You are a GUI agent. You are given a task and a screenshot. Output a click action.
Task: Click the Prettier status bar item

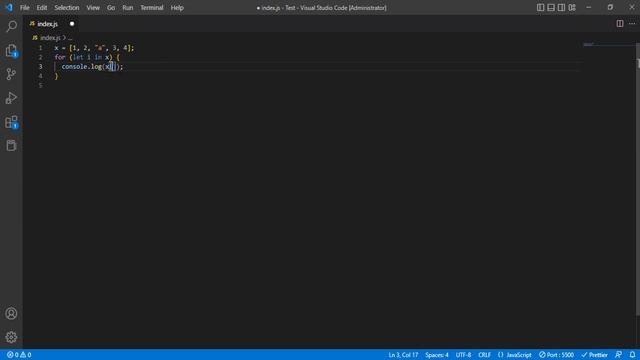[x=594, y=355]
